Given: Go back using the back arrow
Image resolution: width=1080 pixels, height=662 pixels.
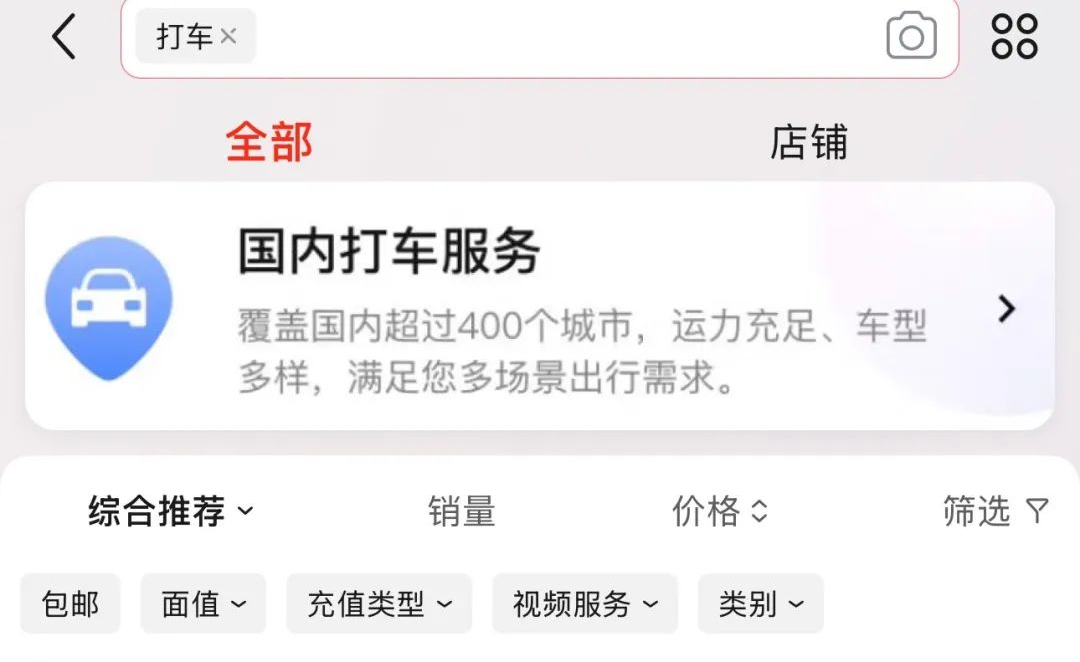Looking at the screenshot, I should (64, 37).
